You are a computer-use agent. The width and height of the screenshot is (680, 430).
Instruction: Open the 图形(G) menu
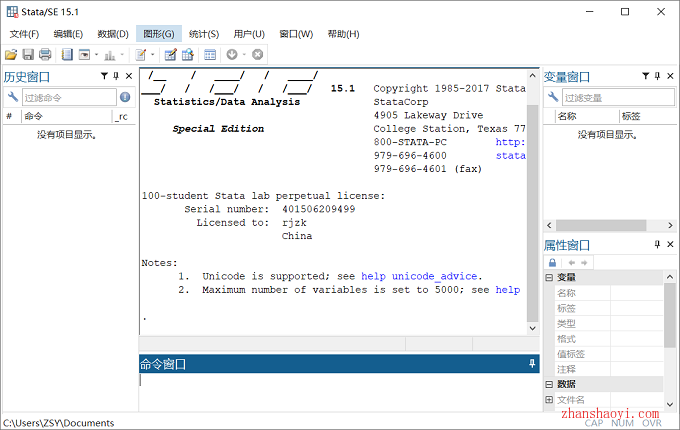pyautogui.click(x=159, y=34)
